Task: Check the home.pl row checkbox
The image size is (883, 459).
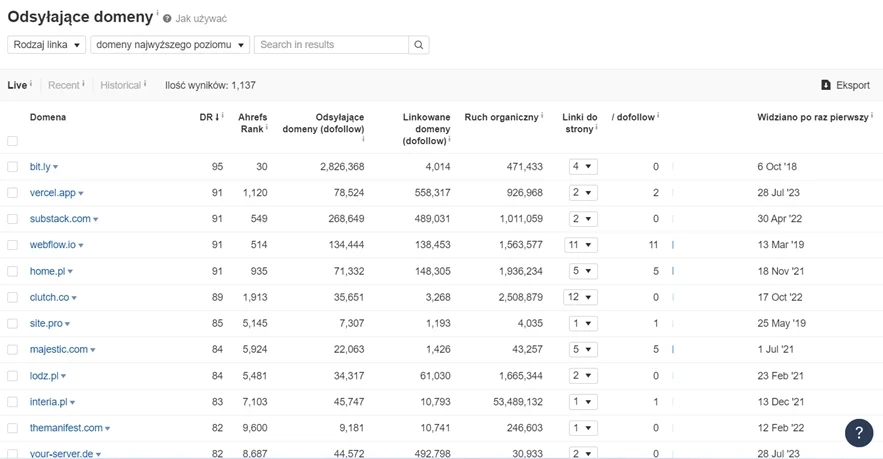Action: coord(12,271)
